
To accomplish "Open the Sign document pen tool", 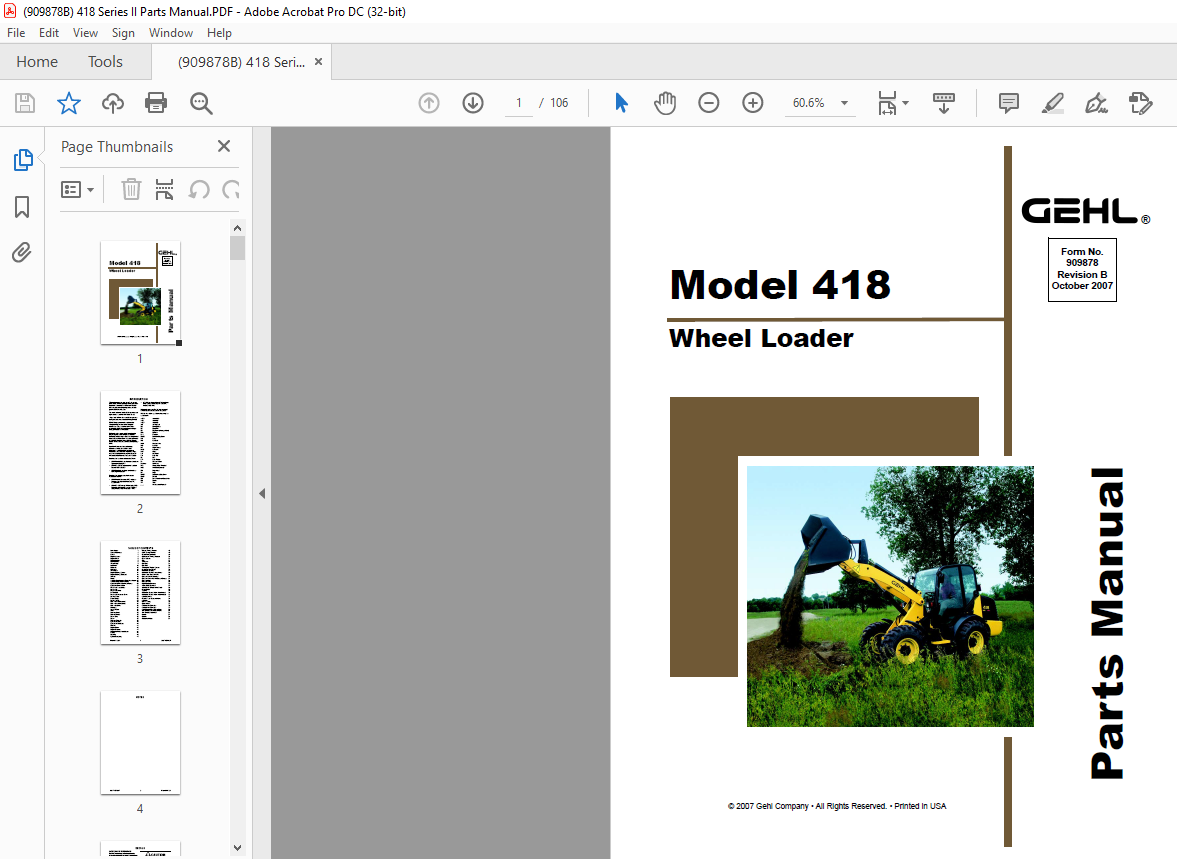I will coord(1097,103).
